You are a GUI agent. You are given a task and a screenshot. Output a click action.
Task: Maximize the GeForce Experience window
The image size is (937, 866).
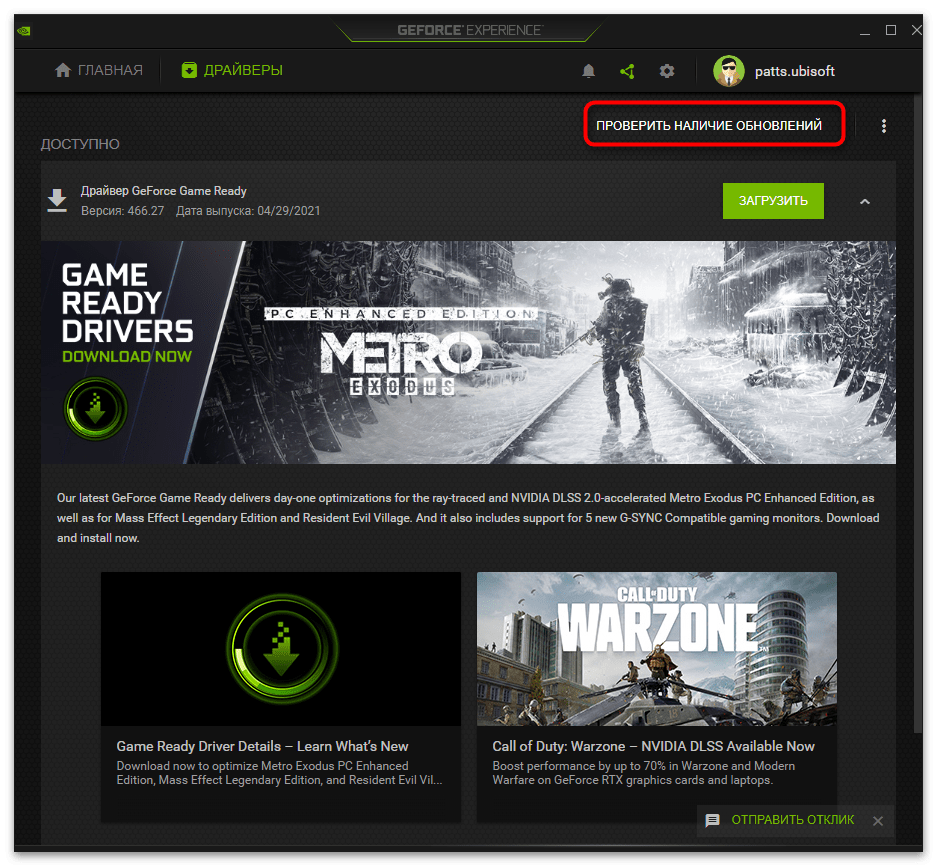(x=891, y=30)
